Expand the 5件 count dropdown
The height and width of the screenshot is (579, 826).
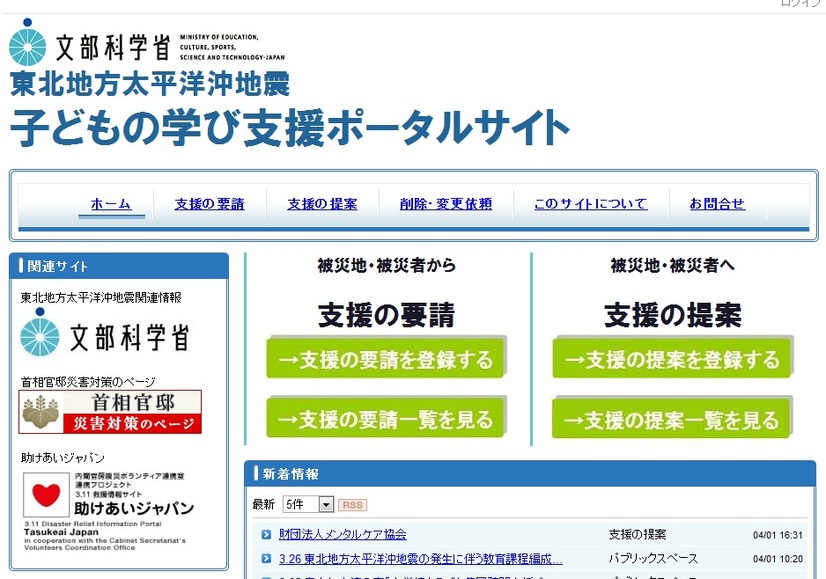[x=308, y=505]
